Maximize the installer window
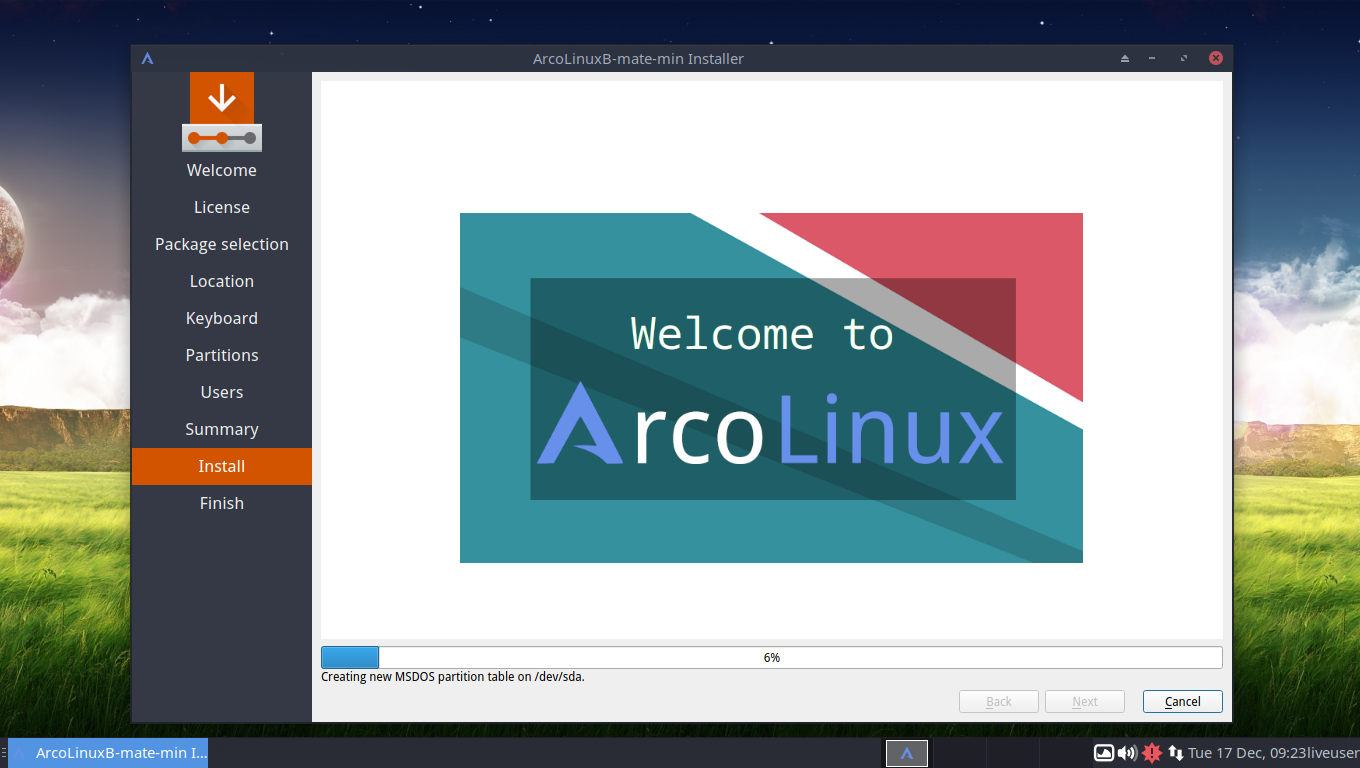 (1184, 58)
